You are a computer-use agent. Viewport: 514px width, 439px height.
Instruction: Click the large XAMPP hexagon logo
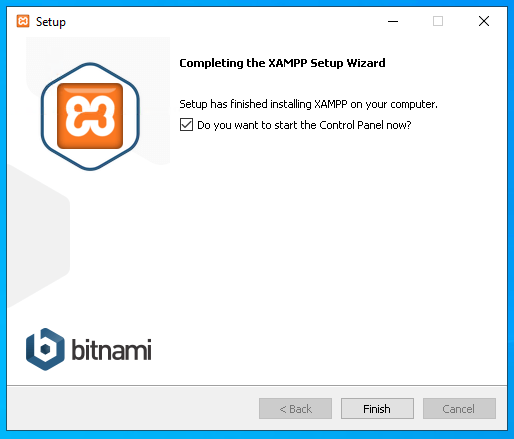(x=90, y=116)
